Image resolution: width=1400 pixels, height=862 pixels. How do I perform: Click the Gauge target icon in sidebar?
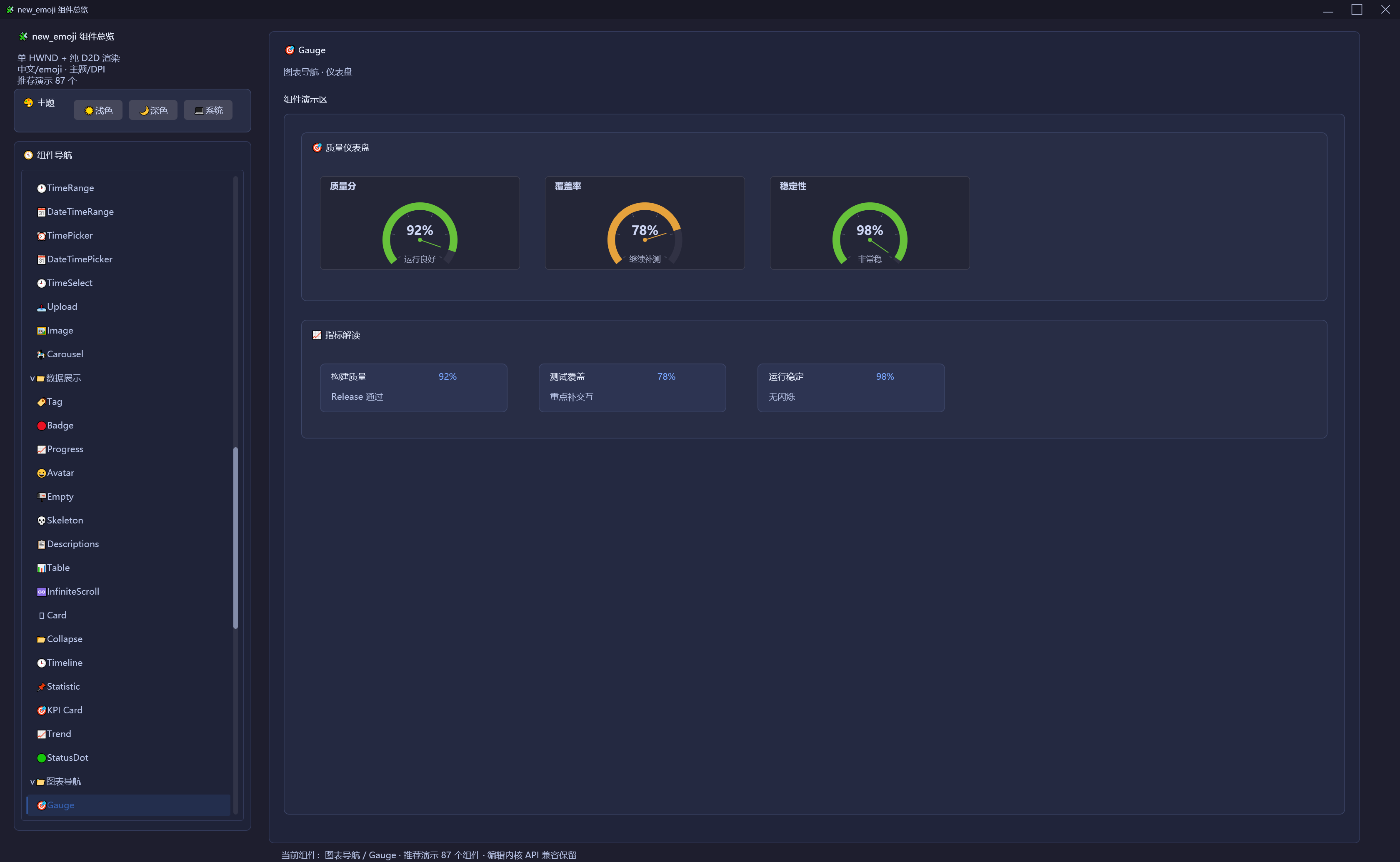(x=41, y=805)
